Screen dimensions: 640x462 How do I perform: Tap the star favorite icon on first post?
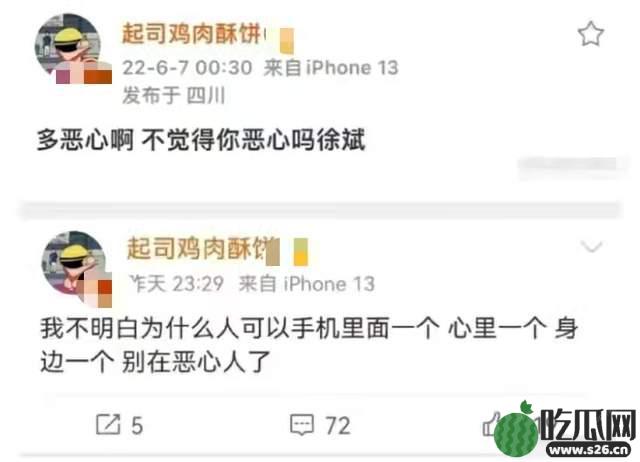point(590,34)
